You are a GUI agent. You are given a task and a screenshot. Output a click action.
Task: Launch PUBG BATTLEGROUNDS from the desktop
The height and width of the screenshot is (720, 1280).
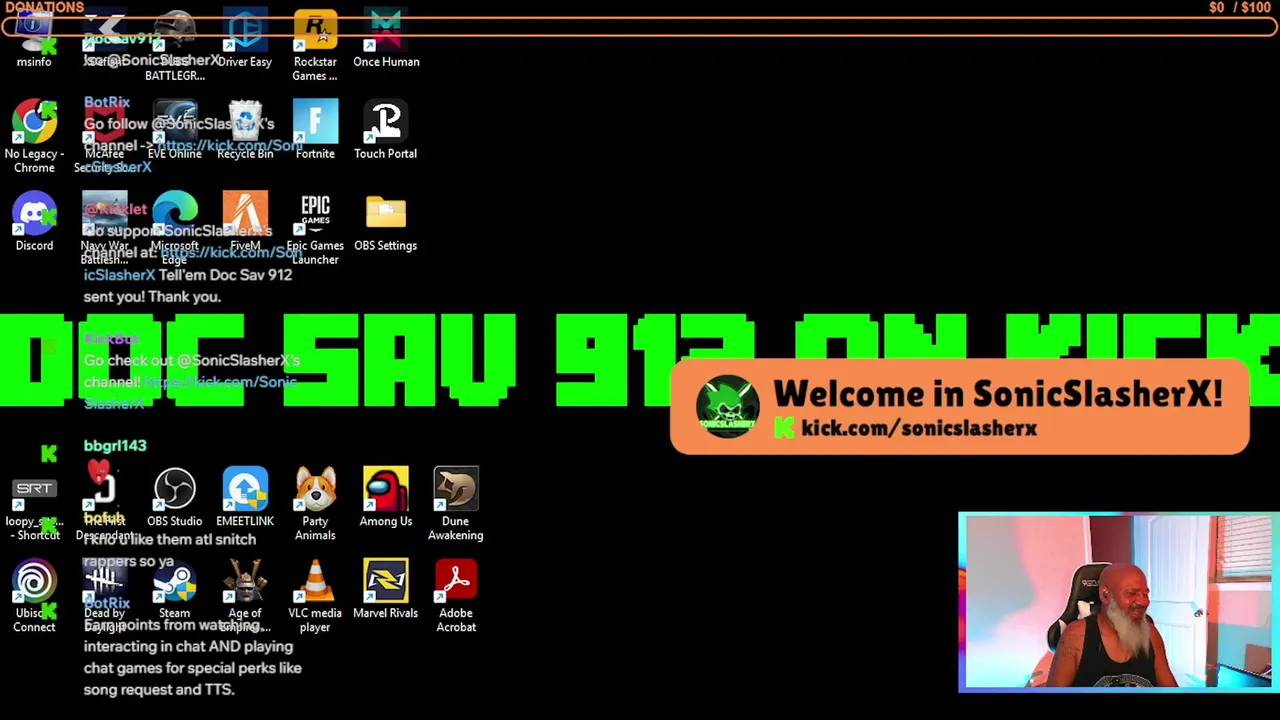coord(175,45)
